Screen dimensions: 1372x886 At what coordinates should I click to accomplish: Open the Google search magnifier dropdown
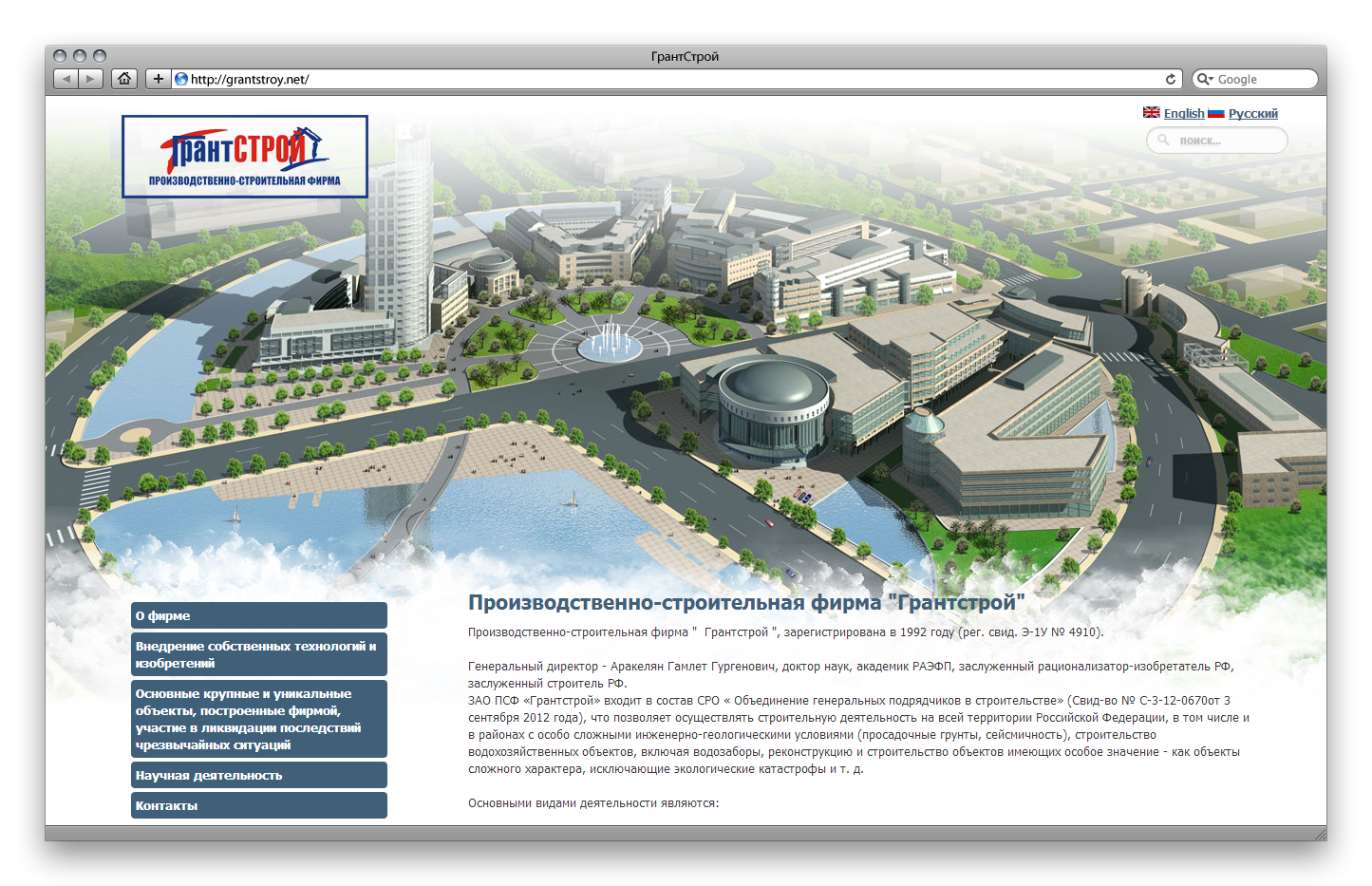[1205, 79]
